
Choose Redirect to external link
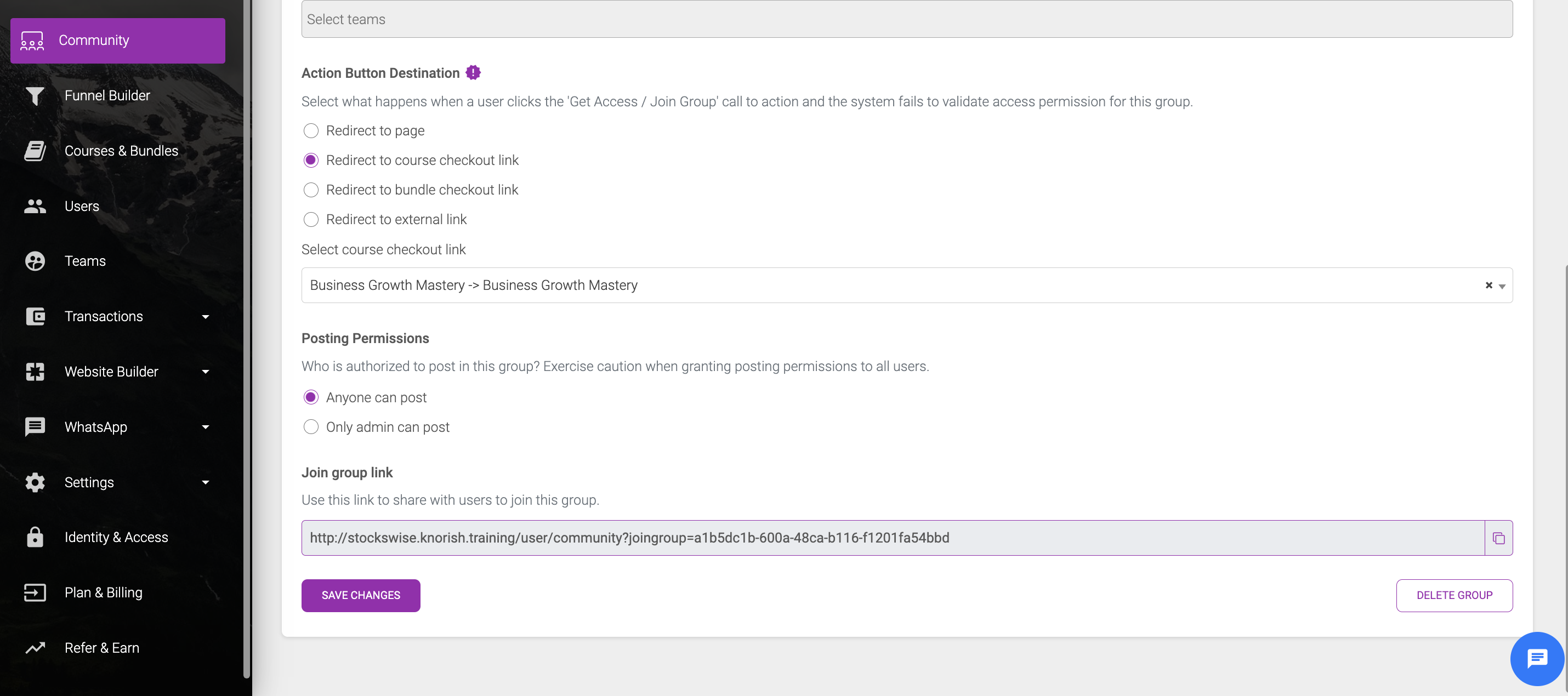[310, 220]
